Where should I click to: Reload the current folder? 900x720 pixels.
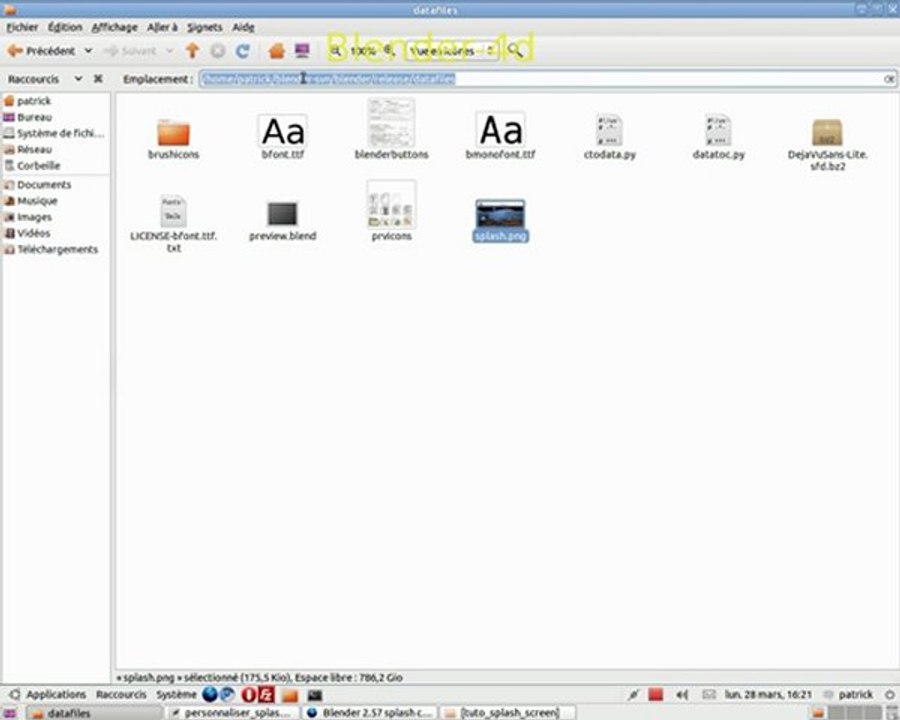pos(243,51)
